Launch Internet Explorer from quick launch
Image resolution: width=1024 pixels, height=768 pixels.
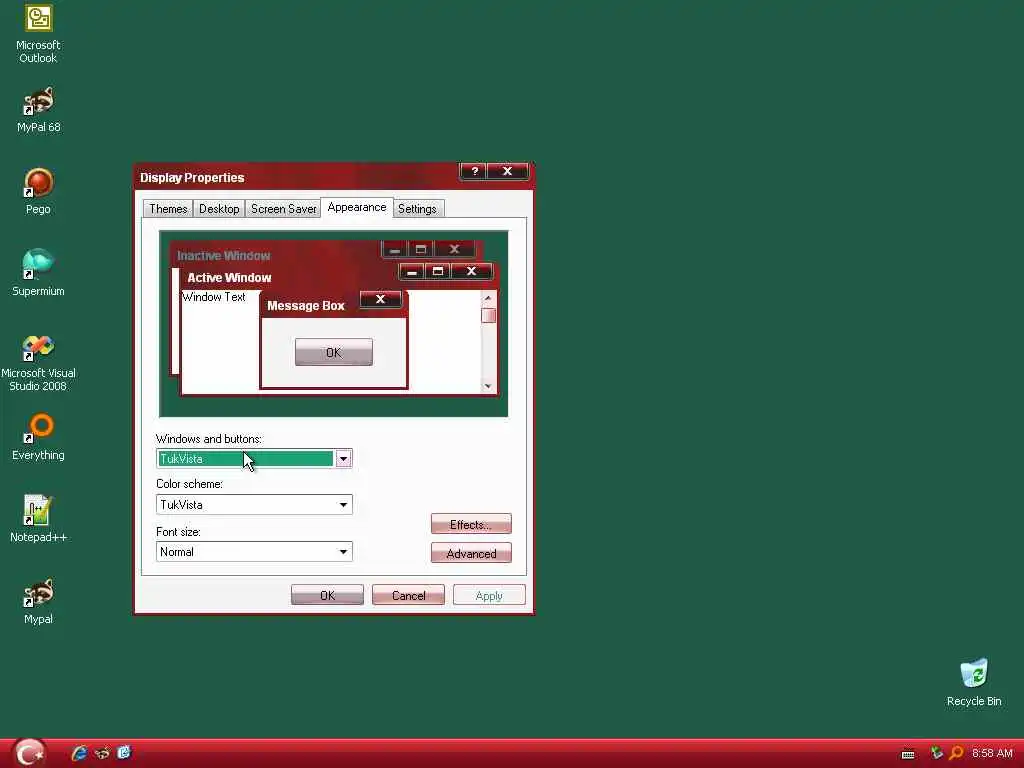coord(80,753)
